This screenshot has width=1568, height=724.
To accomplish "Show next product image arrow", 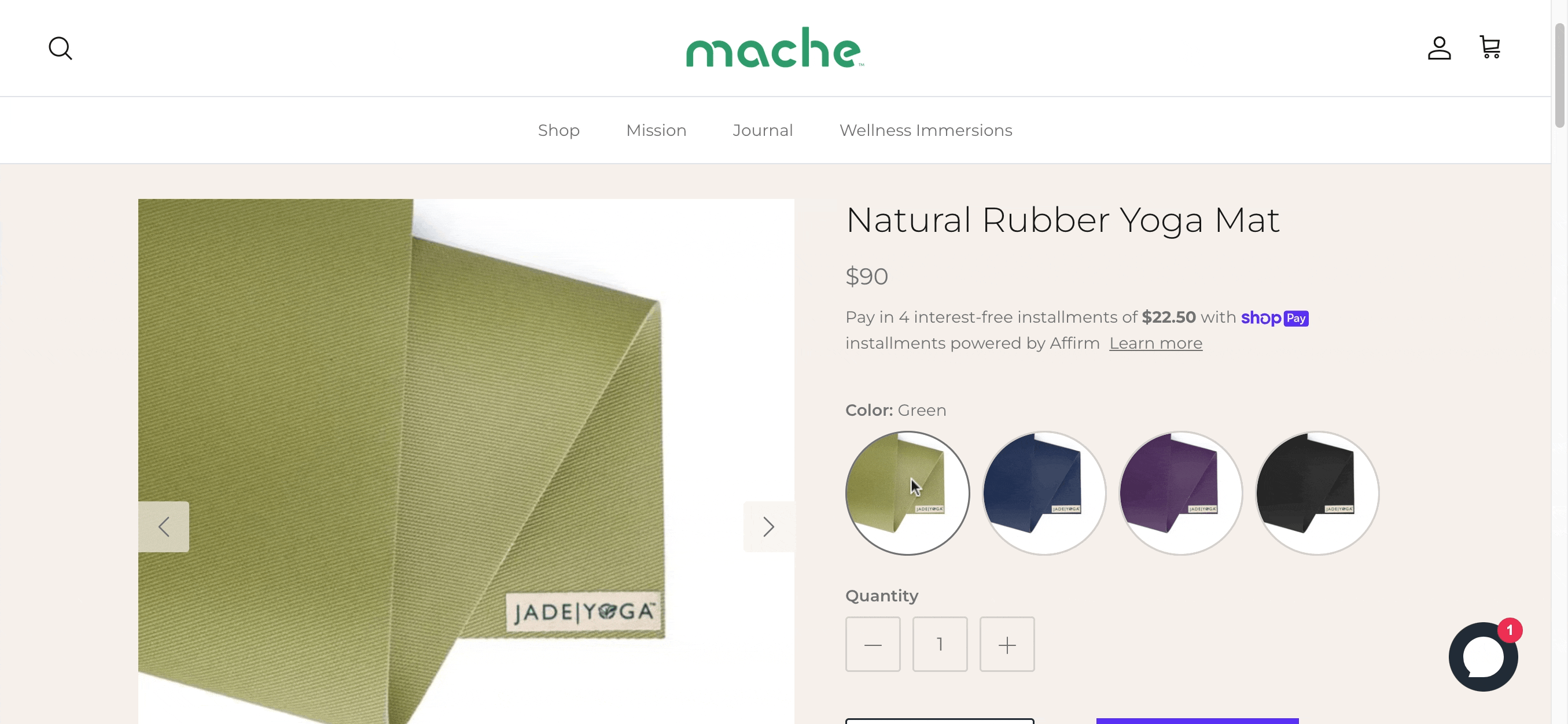I will click(x=768, y=526).
